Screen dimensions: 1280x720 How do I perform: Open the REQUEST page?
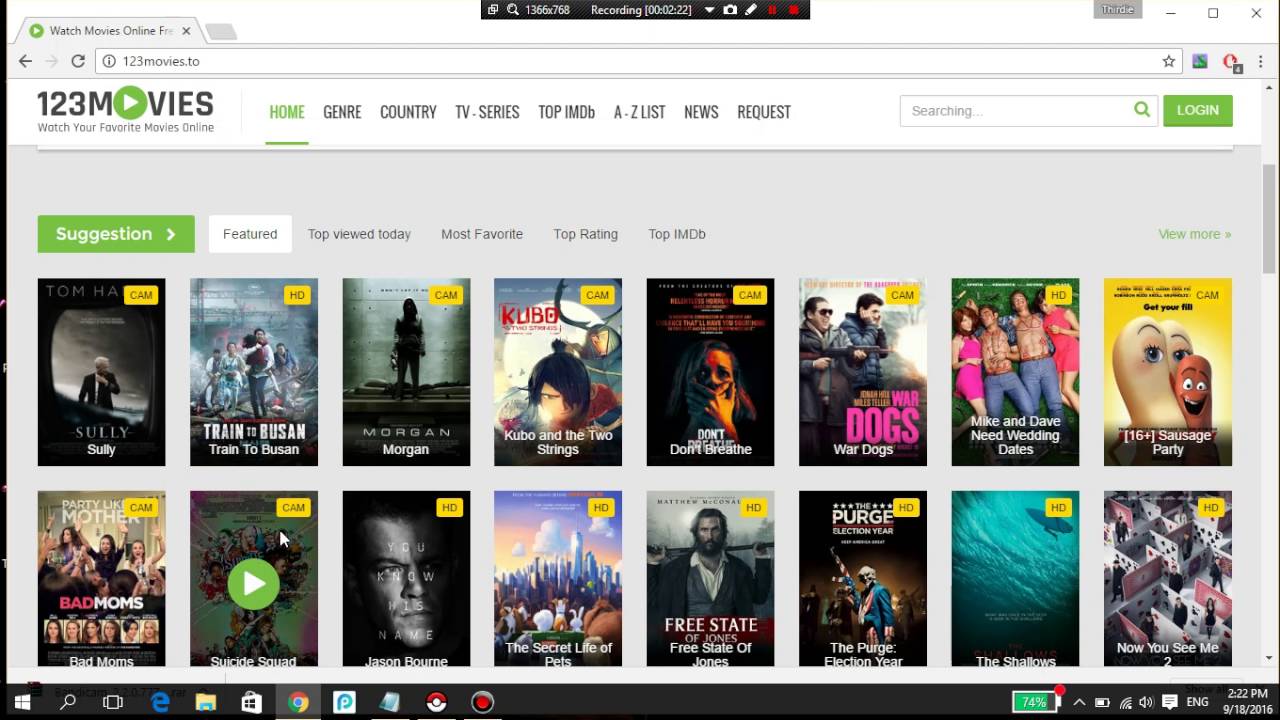coord(764,112)
